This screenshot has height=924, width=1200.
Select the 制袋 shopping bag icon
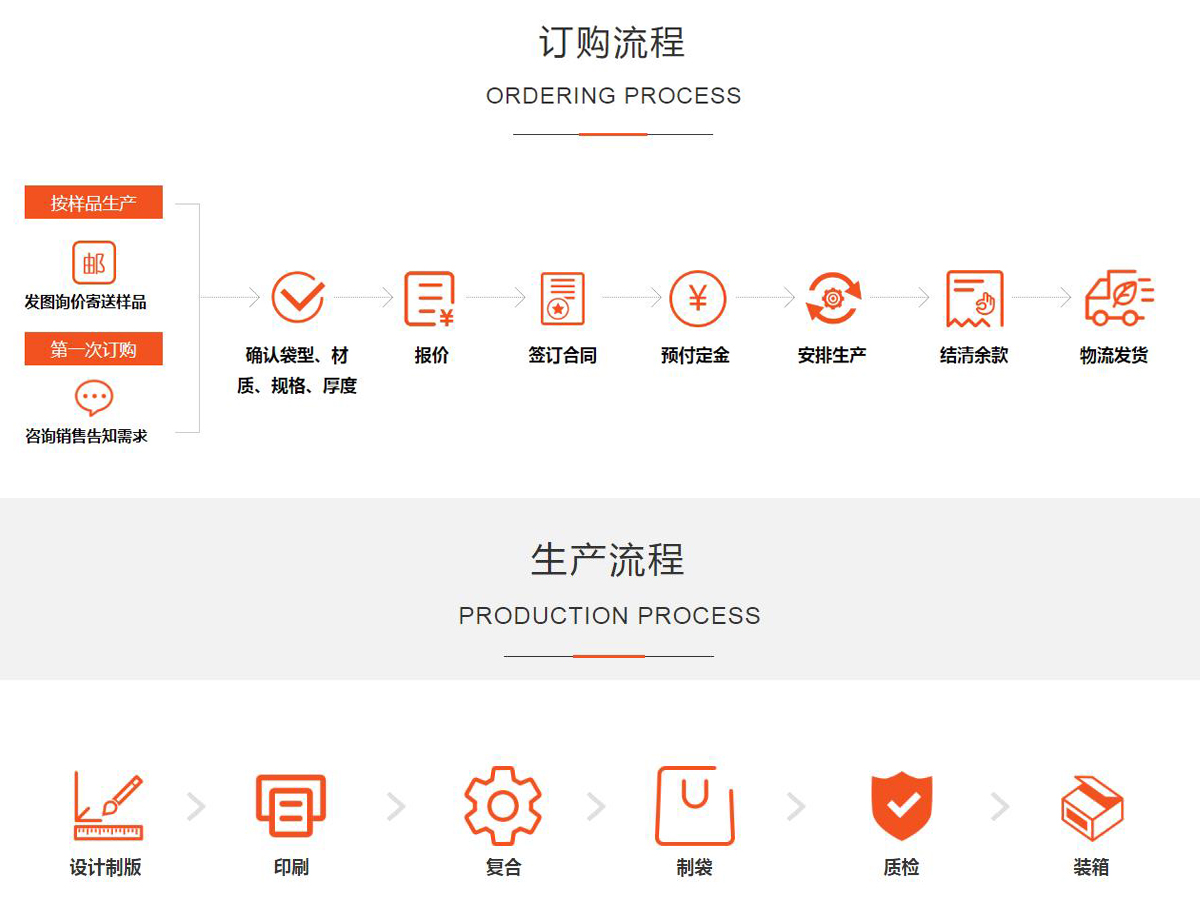click(x=695, y=806)
